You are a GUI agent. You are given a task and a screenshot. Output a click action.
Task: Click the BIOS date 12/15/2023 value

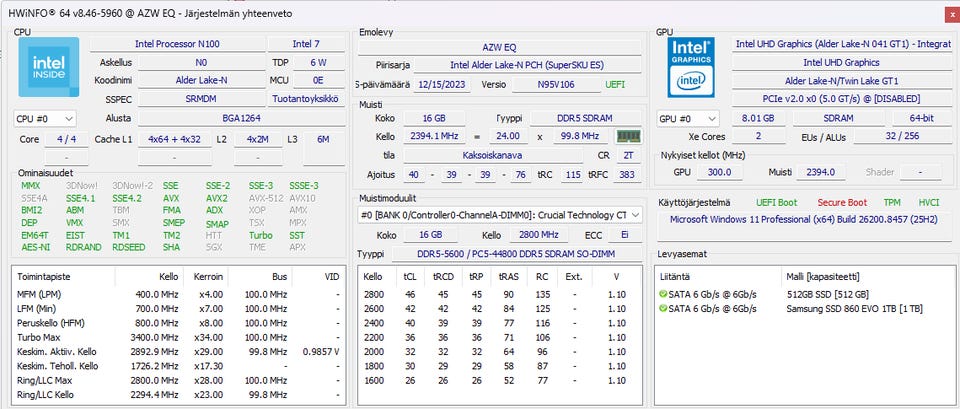pos(442,84)
